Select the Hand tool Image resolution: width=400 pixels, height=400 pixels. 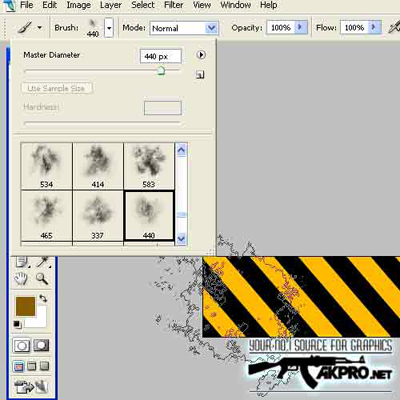[x=21, y=278]
